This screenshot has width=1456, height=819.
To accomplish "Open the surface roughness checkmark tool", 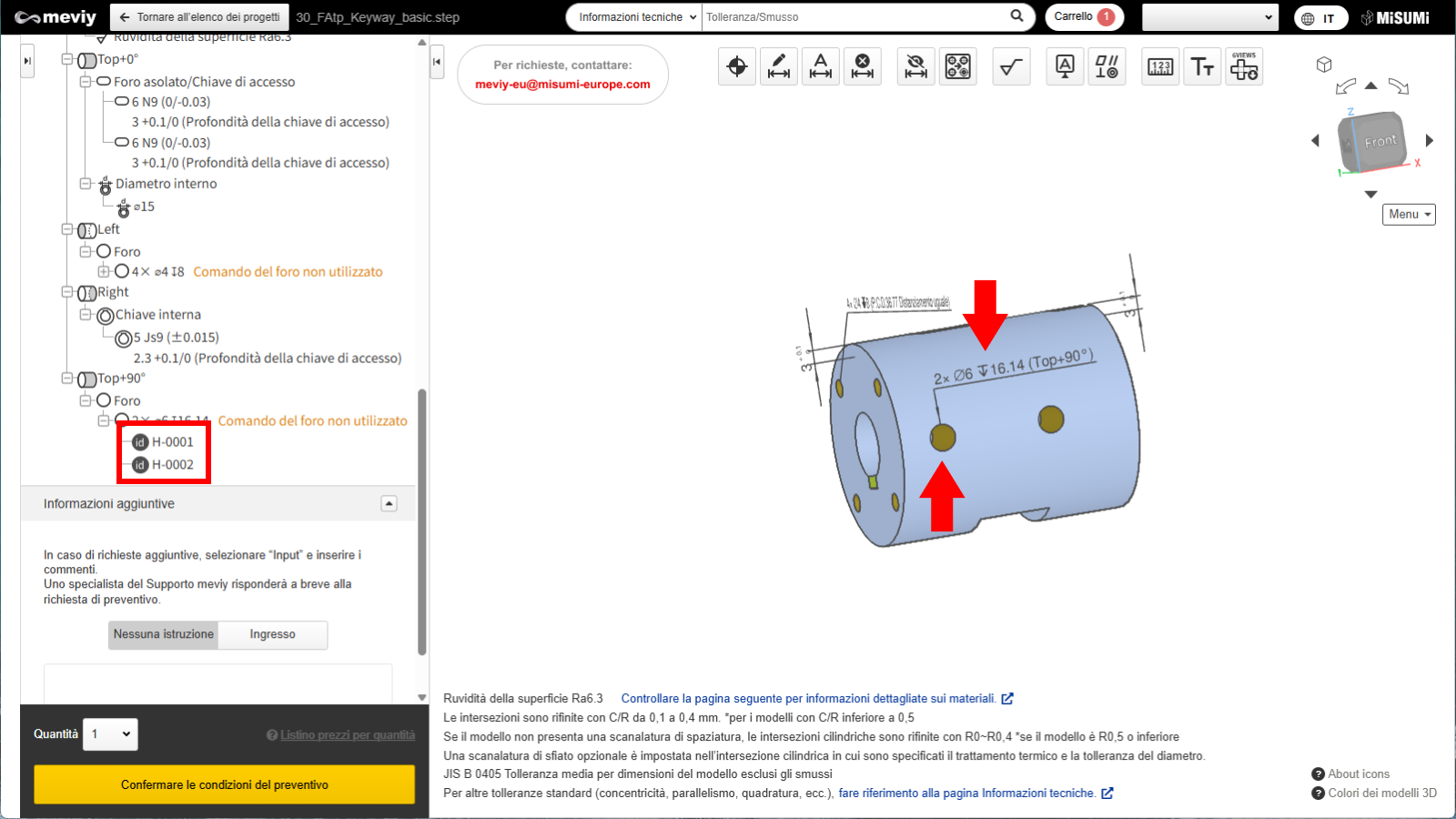I will click(1011, 66).
